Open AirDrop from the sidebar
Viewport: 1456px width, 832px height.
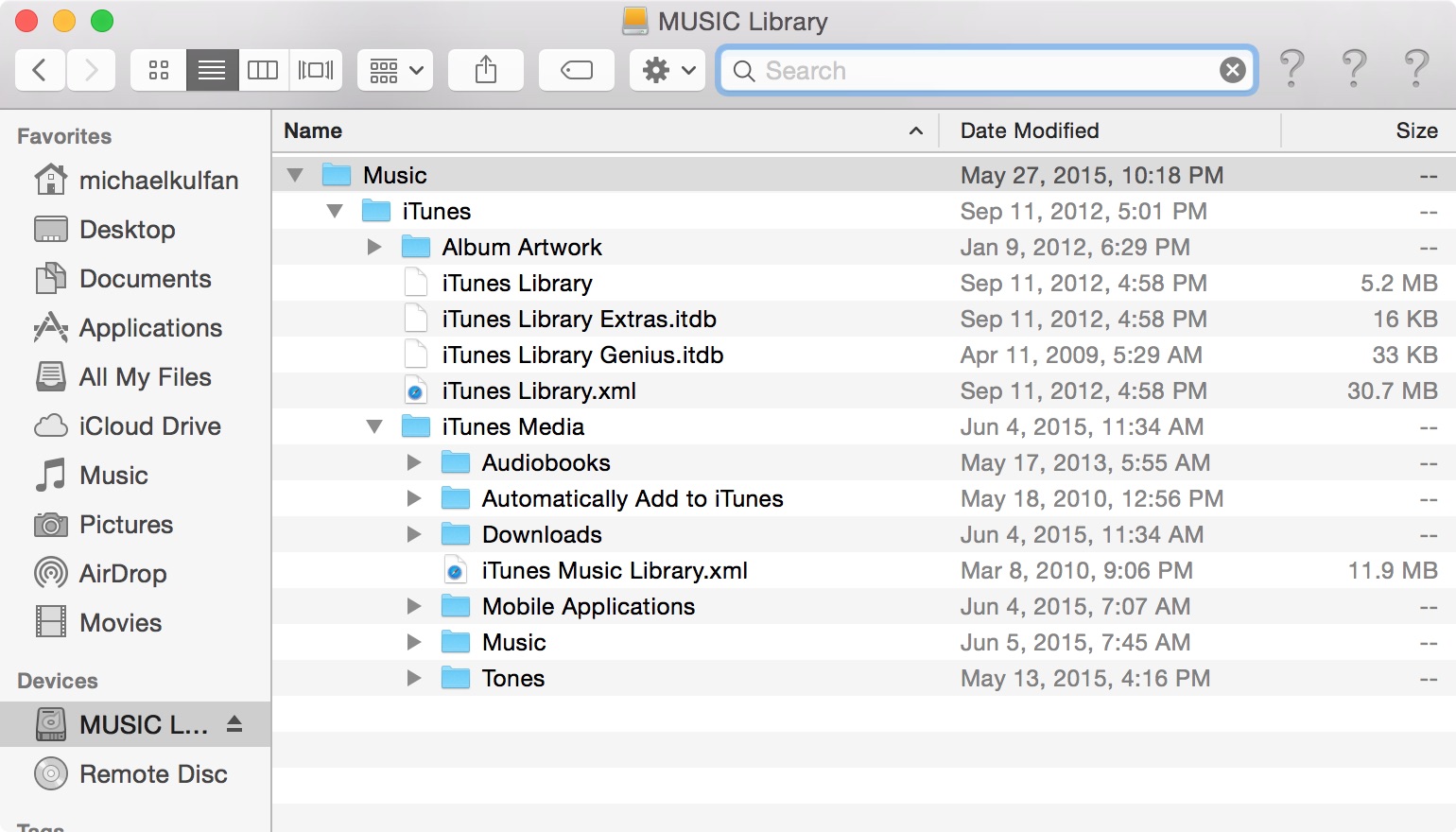[x=135, y=574]
